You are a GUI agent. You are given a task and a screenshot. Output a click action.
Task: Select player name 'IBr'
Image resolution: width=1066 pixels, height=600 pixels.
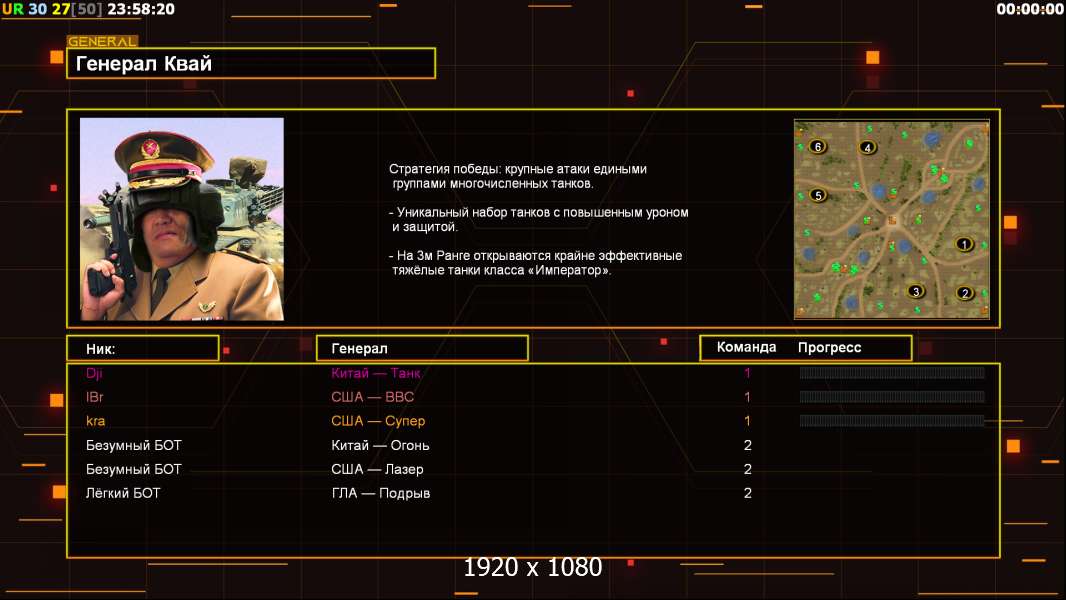click(x=94, y=397)
